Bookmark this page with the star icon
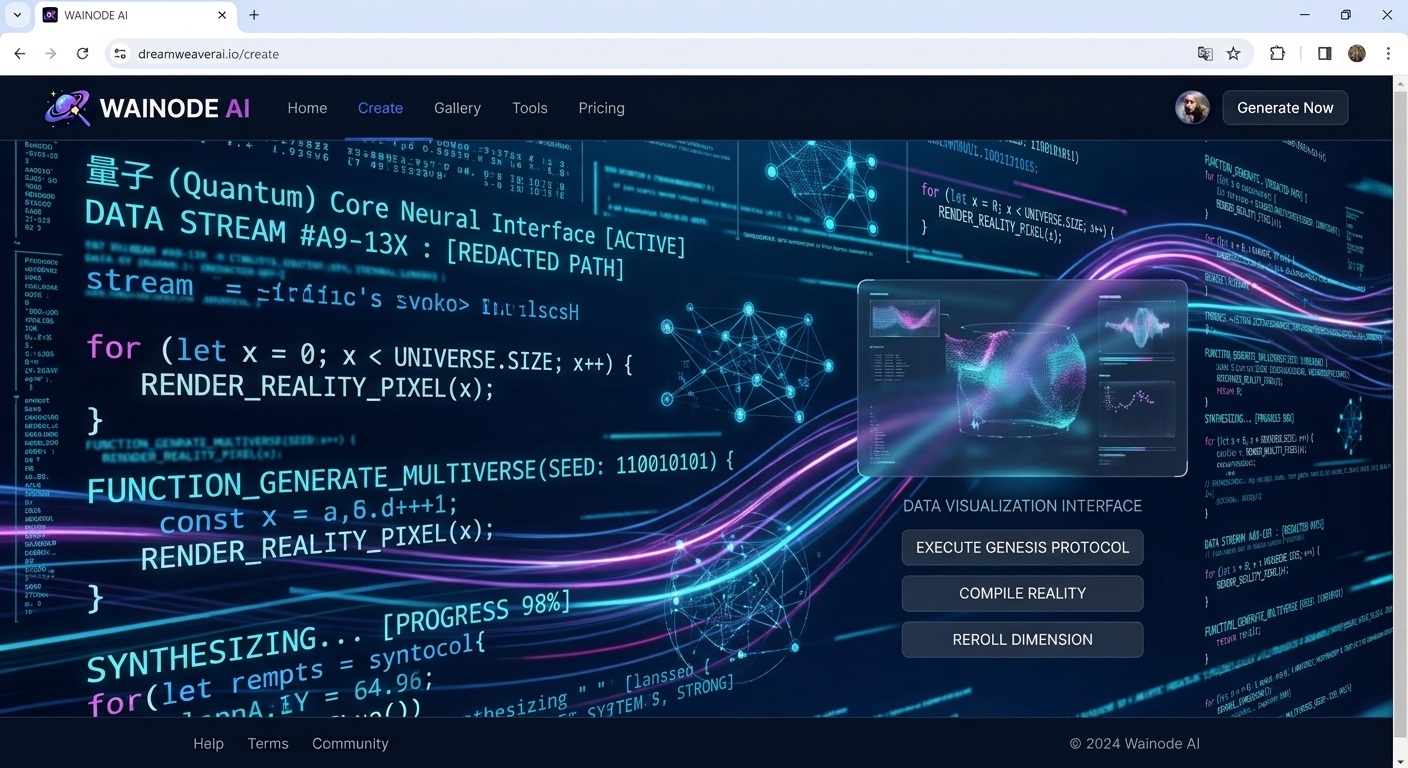The height and width of the screenshot is (768, 1408). pyautogui.click(x=1234, y=54)
